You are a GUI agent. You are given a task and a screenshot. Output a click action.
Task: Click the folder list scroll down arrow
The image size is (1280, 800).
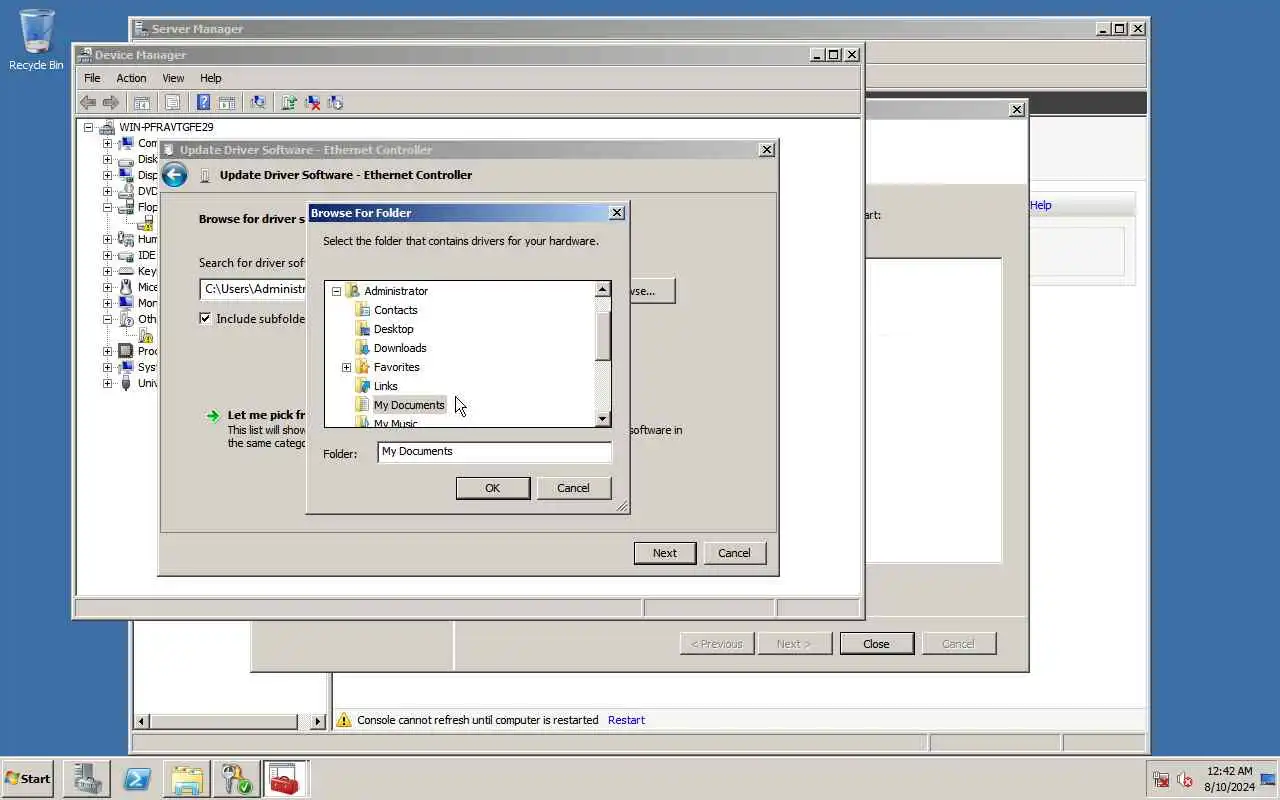[602, 419]
